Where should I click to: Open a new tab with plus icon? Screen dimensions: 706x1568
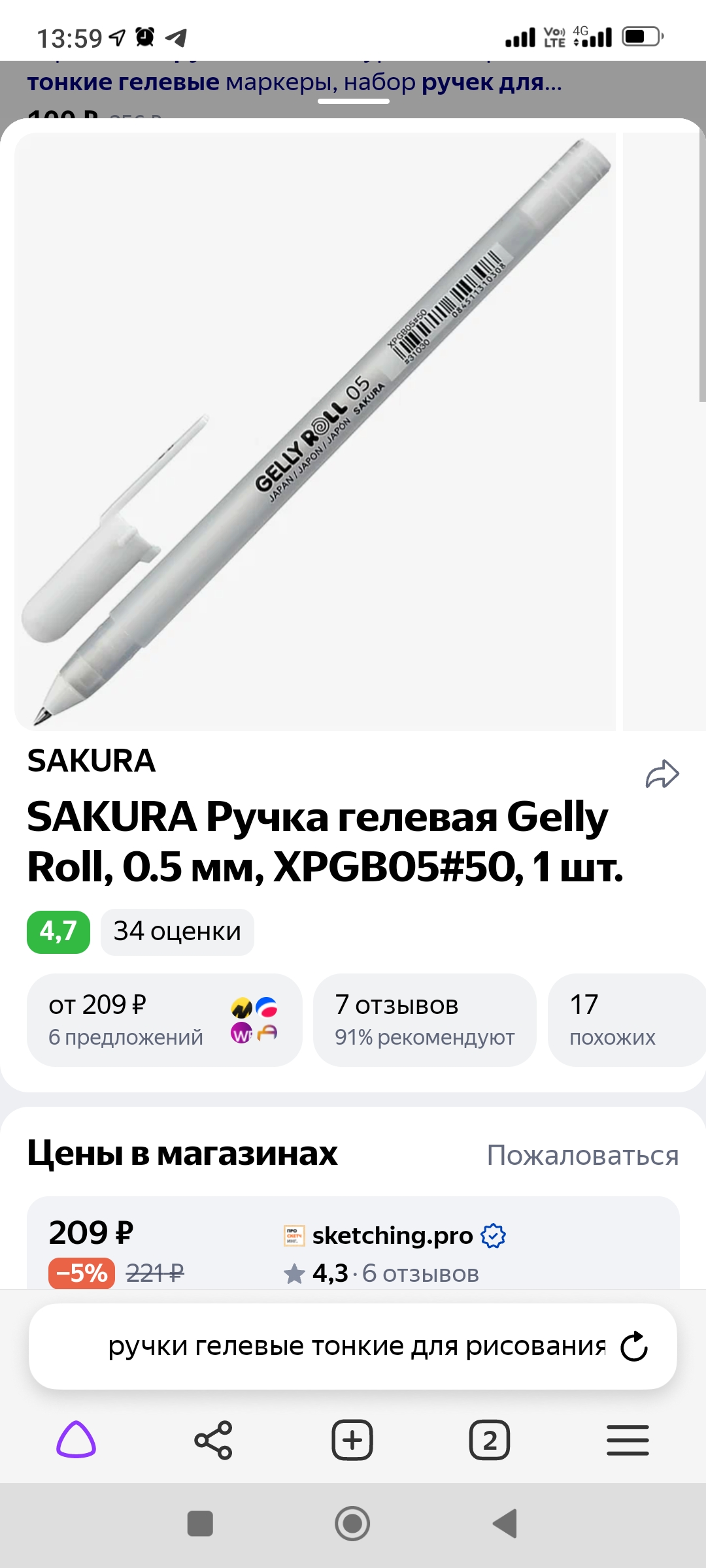[x=352, y=1440]
